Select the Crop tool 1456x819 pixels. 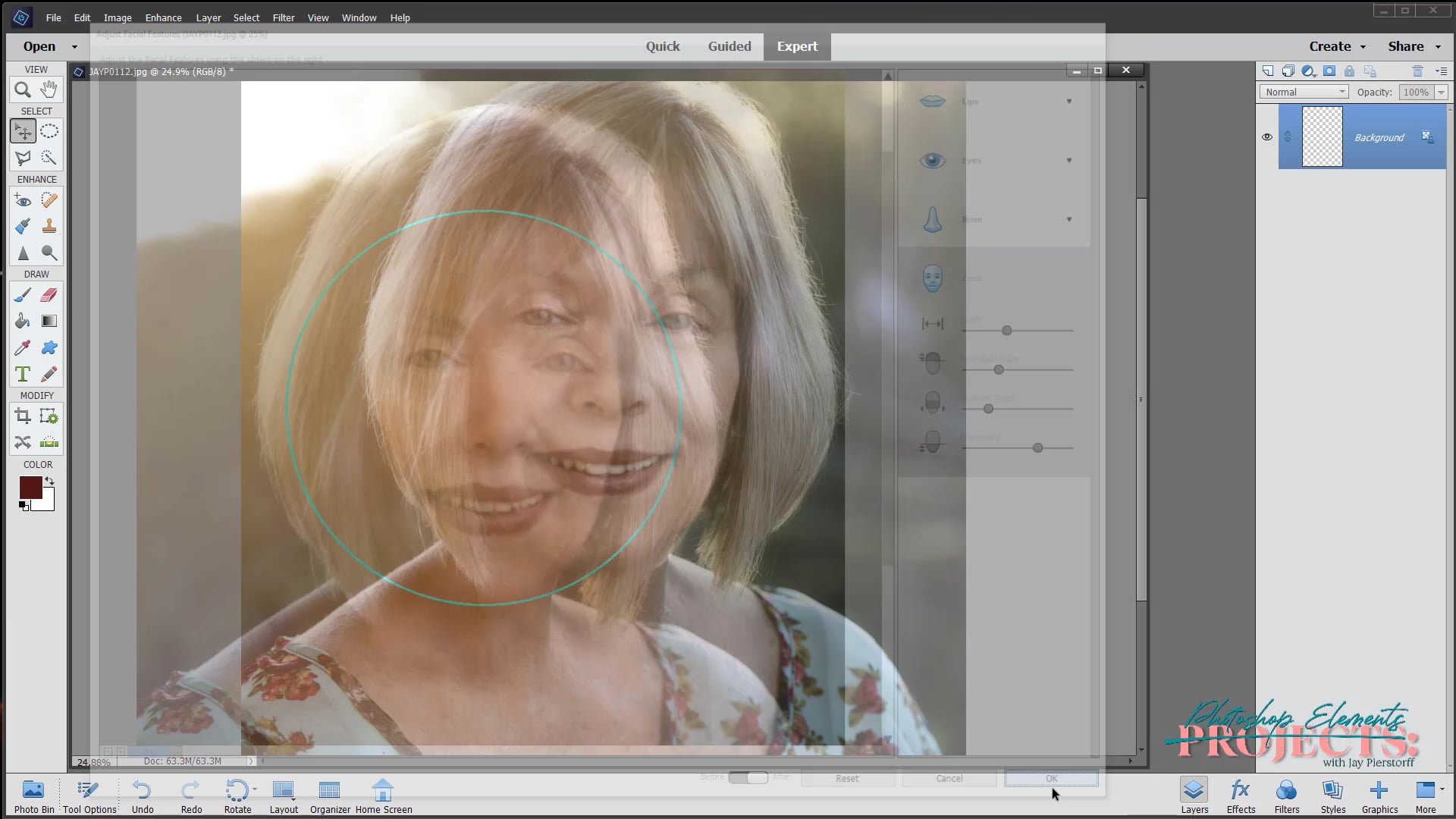(x=21, y=416)
